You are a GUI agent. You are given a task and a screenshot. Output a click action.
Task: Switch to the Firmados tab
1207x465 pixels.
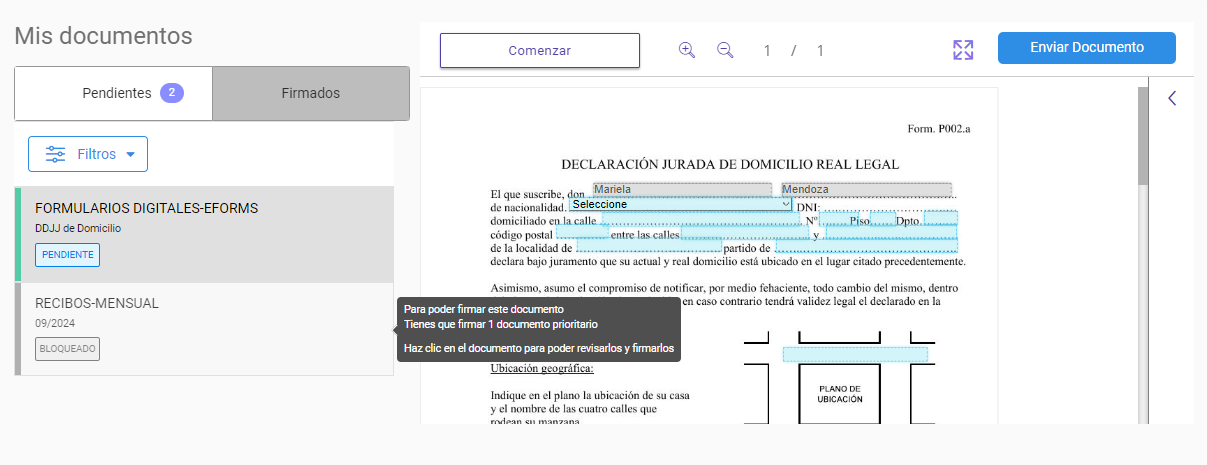click(311, 93)
